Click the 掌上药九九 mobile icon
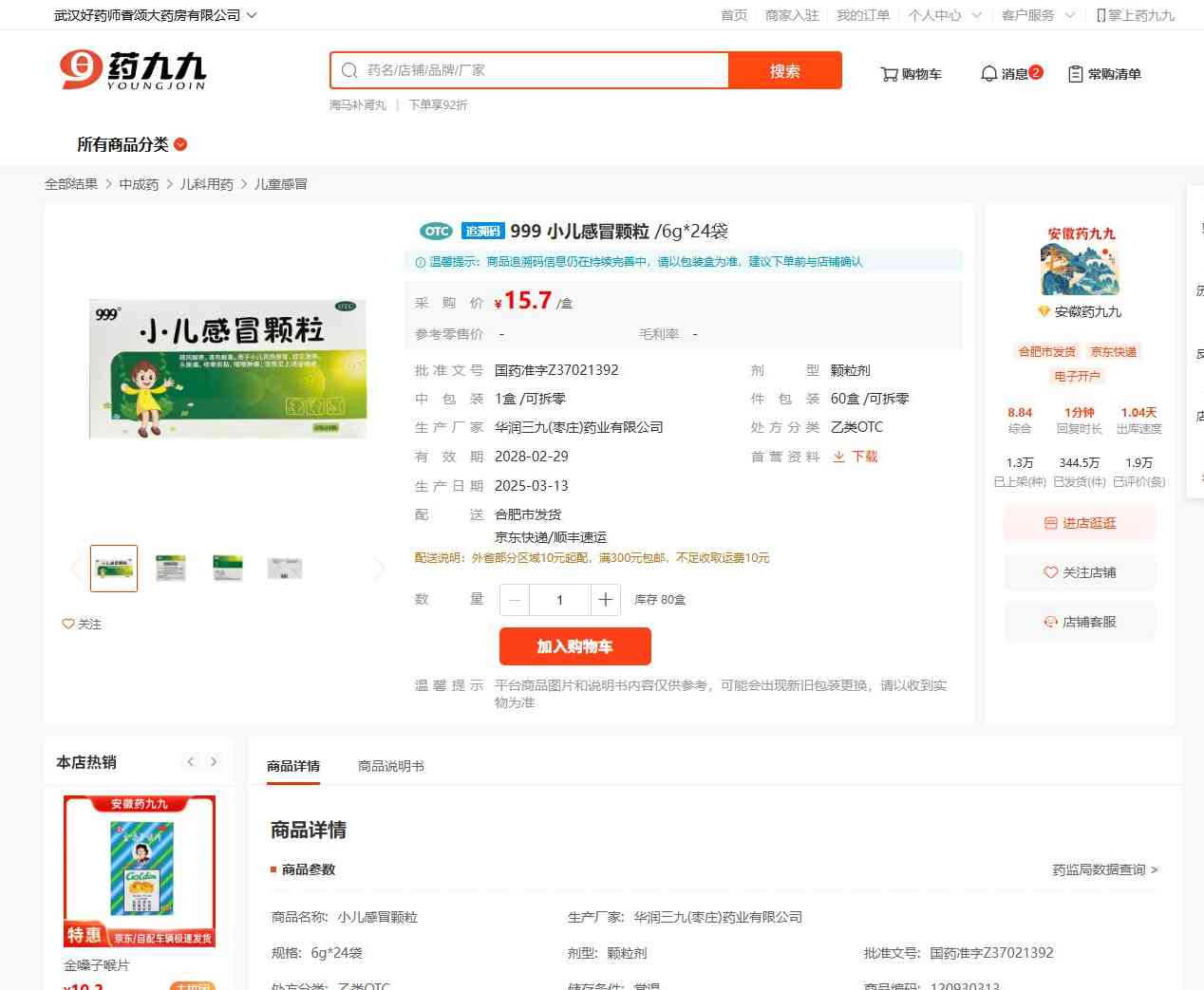The height and width of the screenshot is (990, 1204). [1101, 15]
